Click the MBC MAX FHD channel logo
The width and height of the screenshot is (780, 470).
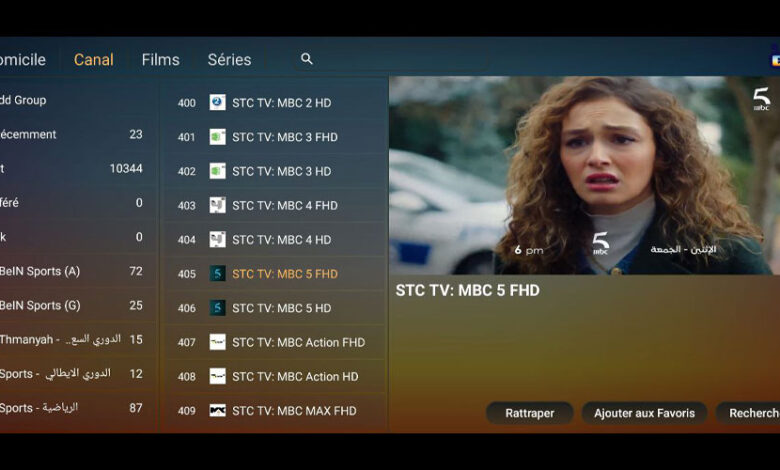pyautogui.click(x=217, y=410)
